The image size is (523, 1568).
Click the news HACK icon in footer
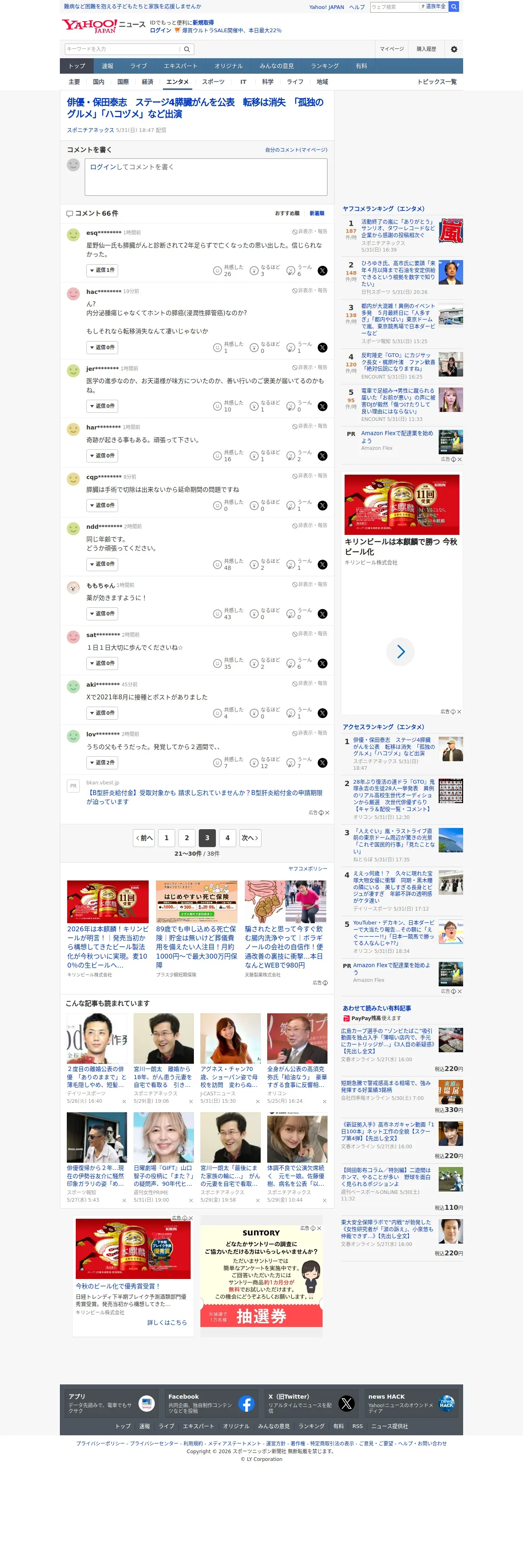click(x=446, y=1404)
